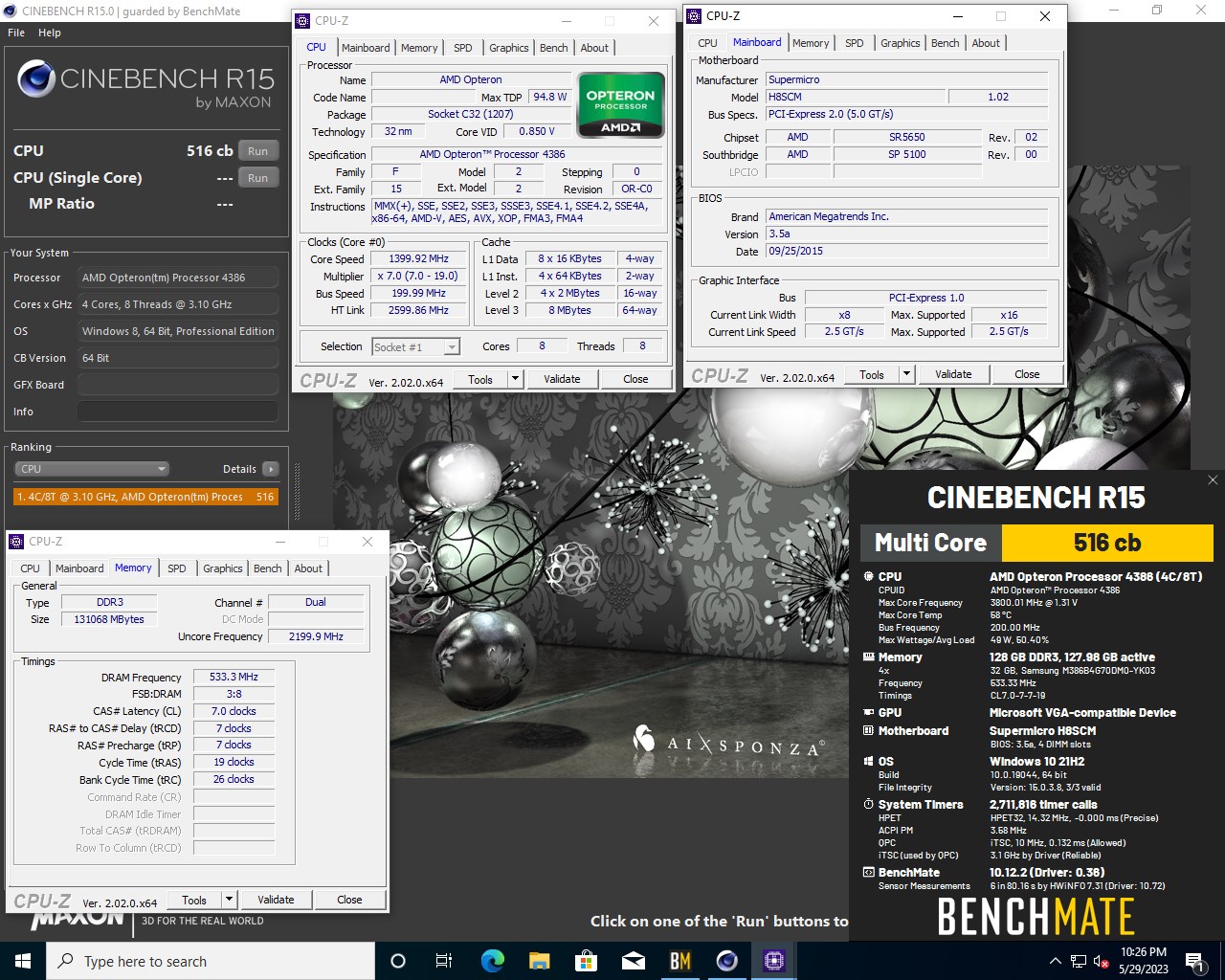The image size is (1225, 980).
Task: Switch to Bench tab in CPU window
Action: coord(554,48)
